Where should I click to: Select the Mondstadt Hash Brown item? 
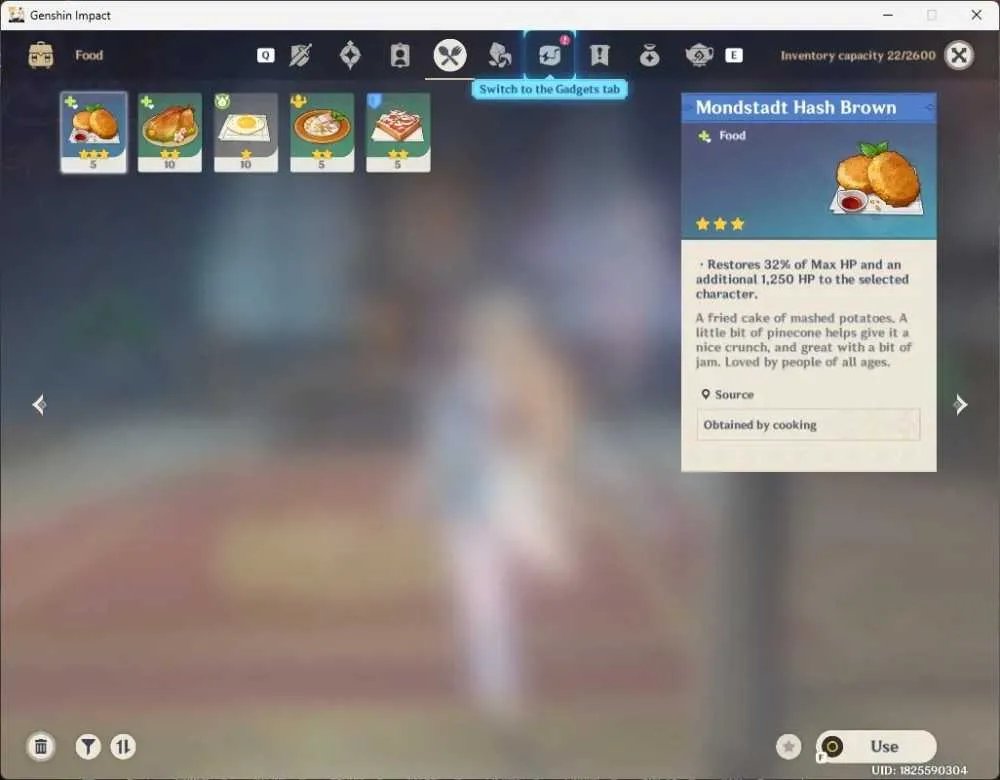pyautogui.click(x=94, y=132)
